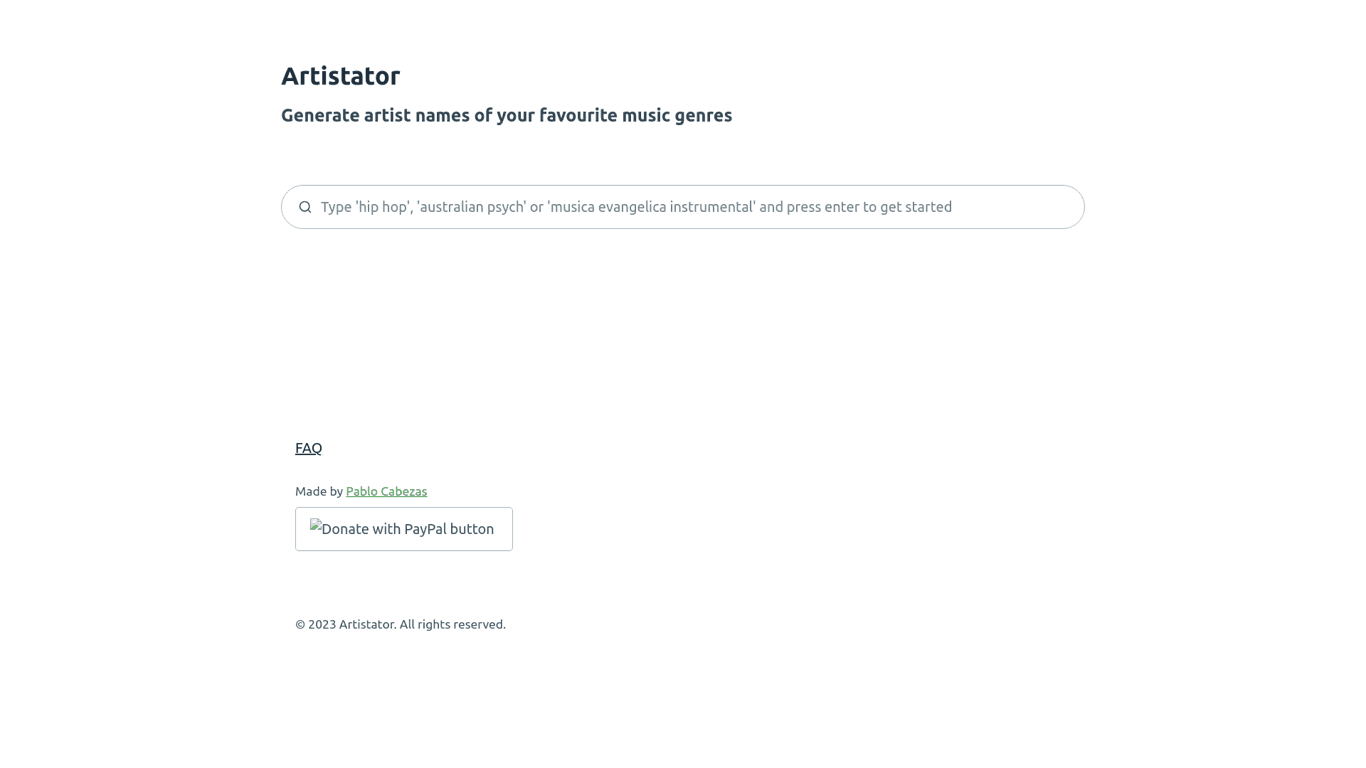Click 'press enter to get started' hint
This screenshot has height=768, width=1366.
tap(869, 207)
